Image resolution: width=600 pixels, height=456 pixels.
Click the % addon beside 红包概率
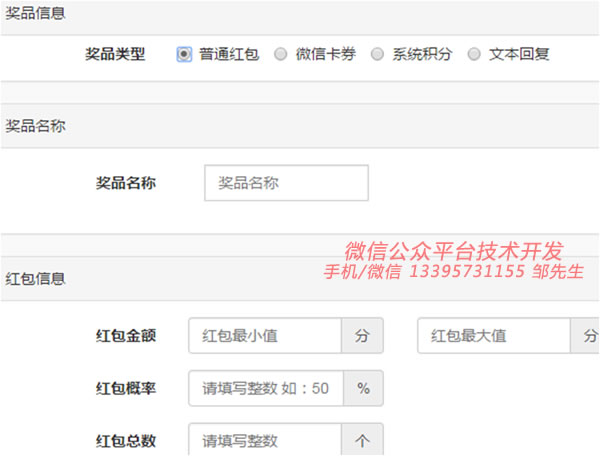coord(363,388)
